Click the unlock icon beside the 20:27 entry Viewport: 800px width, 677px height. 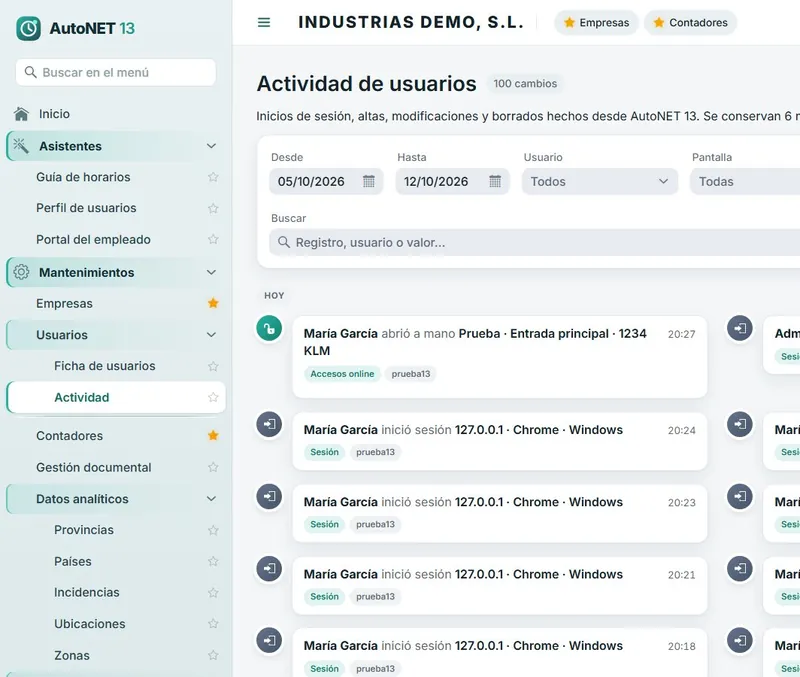[269, 329]
